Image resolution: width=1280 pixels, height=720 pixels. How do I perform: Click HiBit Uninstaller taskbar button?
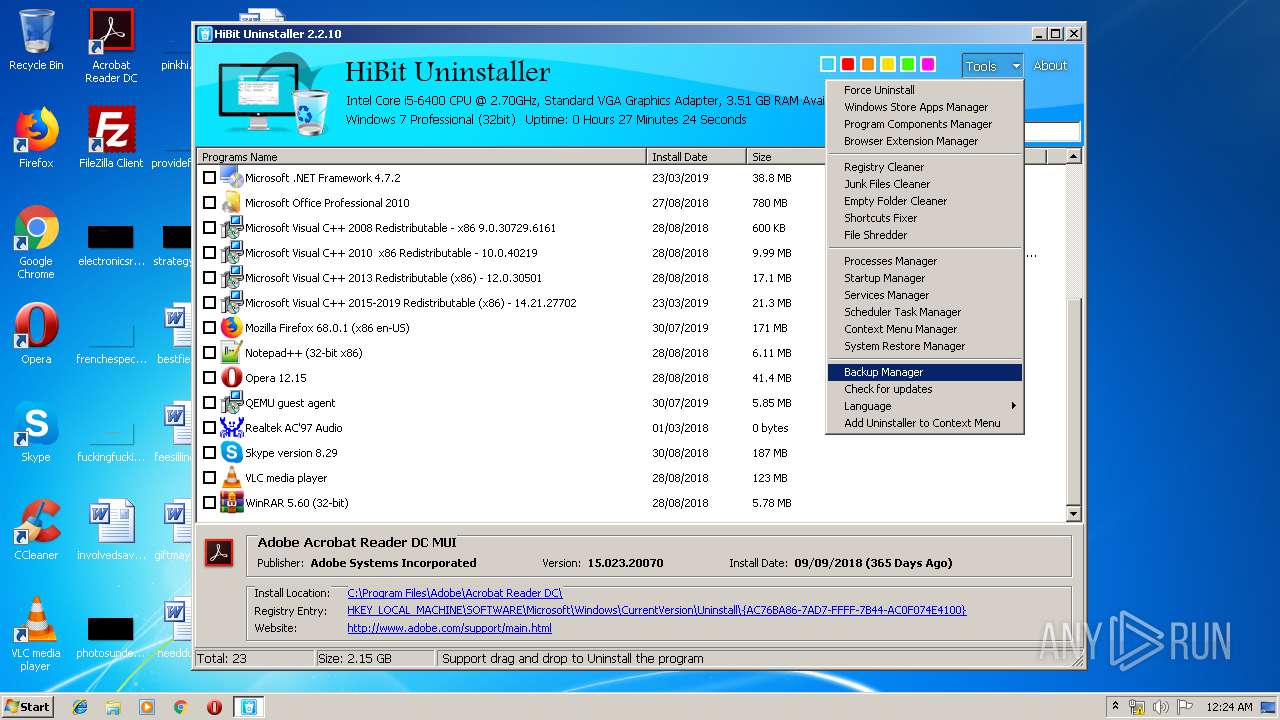(x=248, y=707)
